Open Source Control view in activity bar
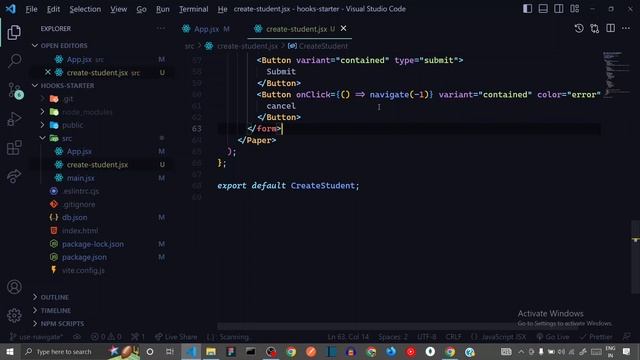Image resolution: width=640 pixels, height=360 pixels. (x=15, y=90)
